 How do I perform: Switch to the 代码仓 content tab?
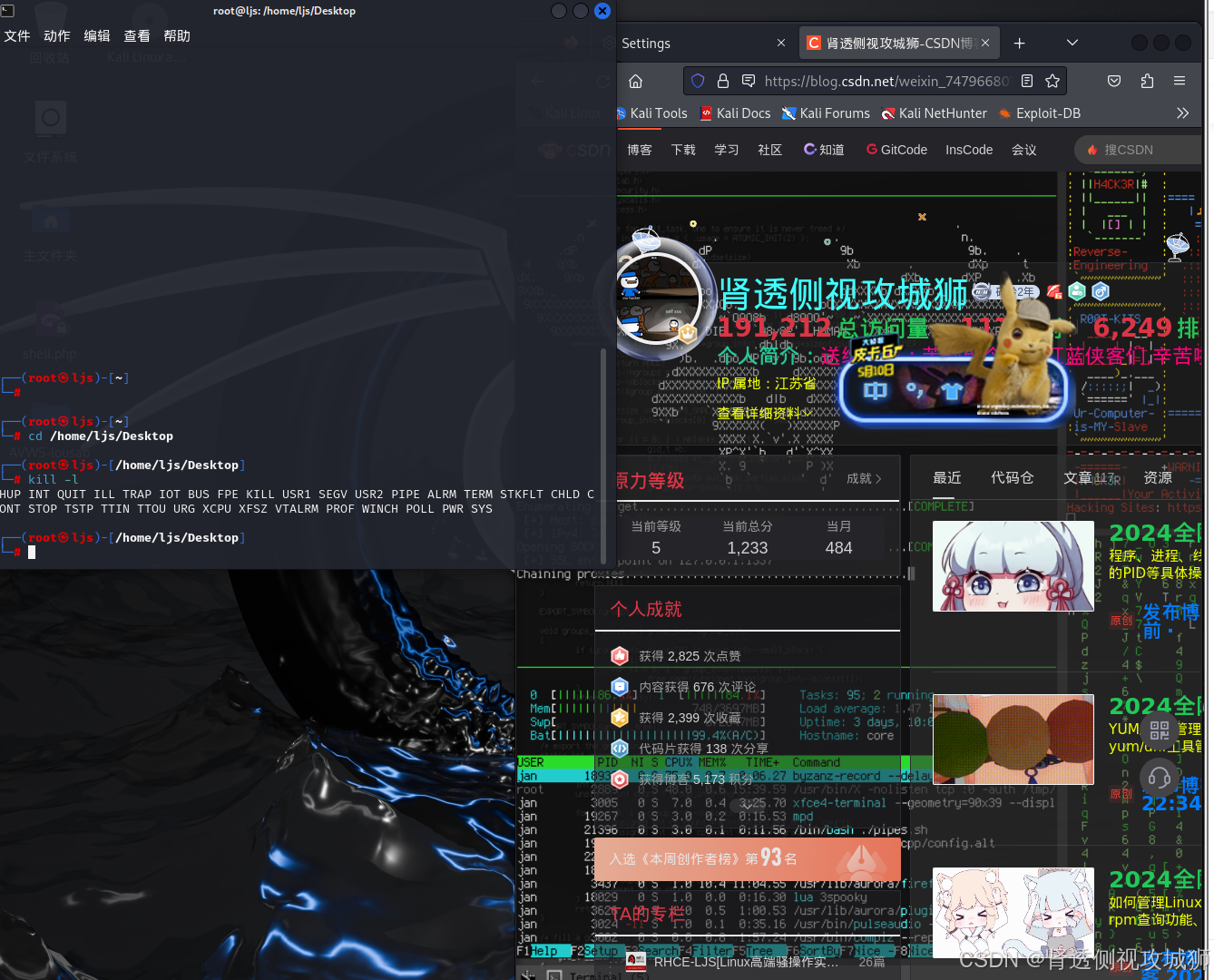coord(1013,477)
